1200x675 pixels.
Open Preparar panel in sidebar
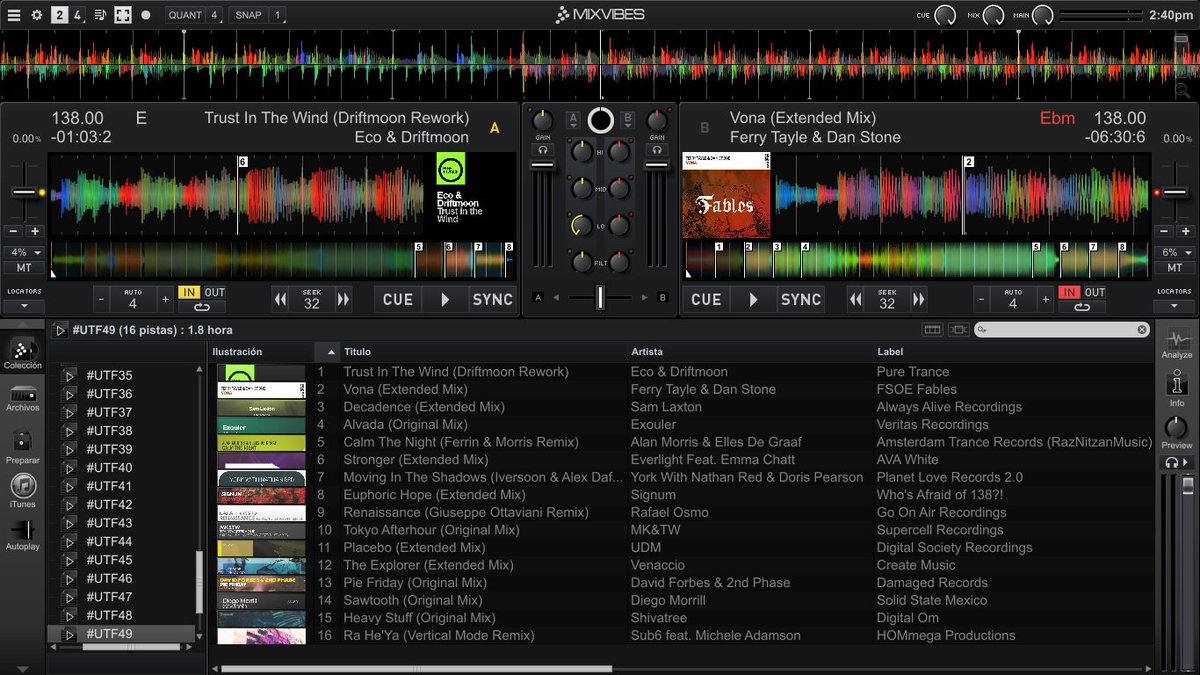[x=23, y=446]
